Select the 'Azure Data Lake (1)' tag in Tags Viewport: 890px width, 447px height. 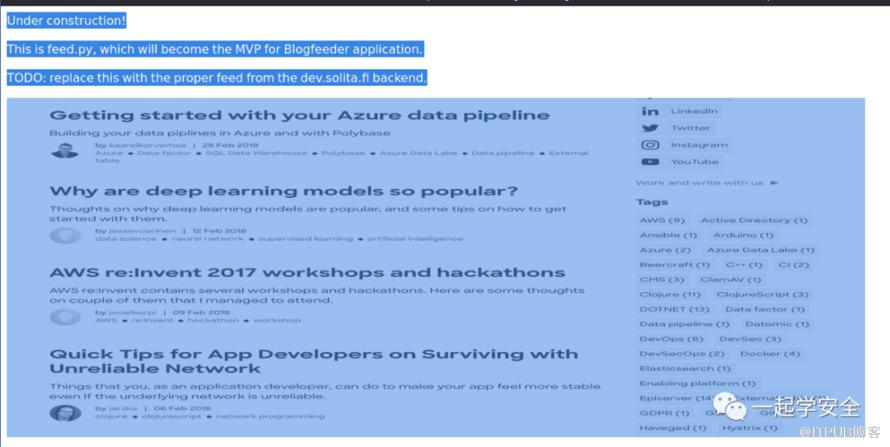coord(760,250)
